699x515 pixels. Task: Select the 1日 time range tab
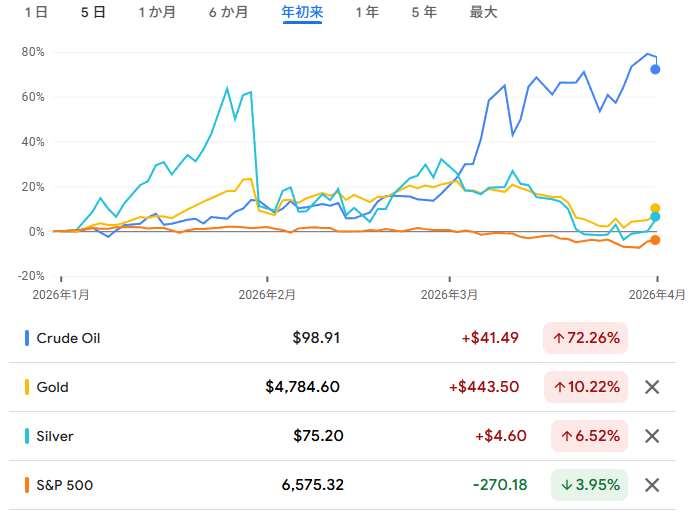[35, 13]
